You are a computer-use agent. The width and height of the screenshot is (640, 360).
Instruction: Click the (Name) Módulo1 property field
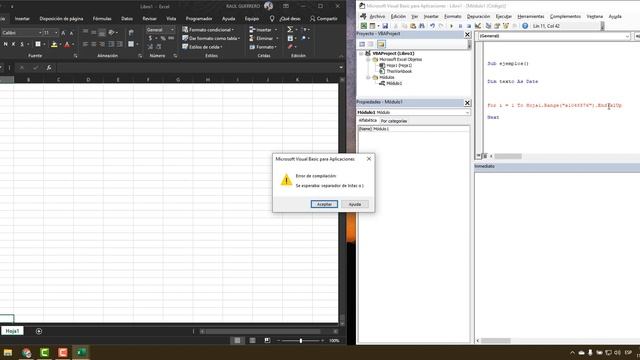tap(413, 129)
